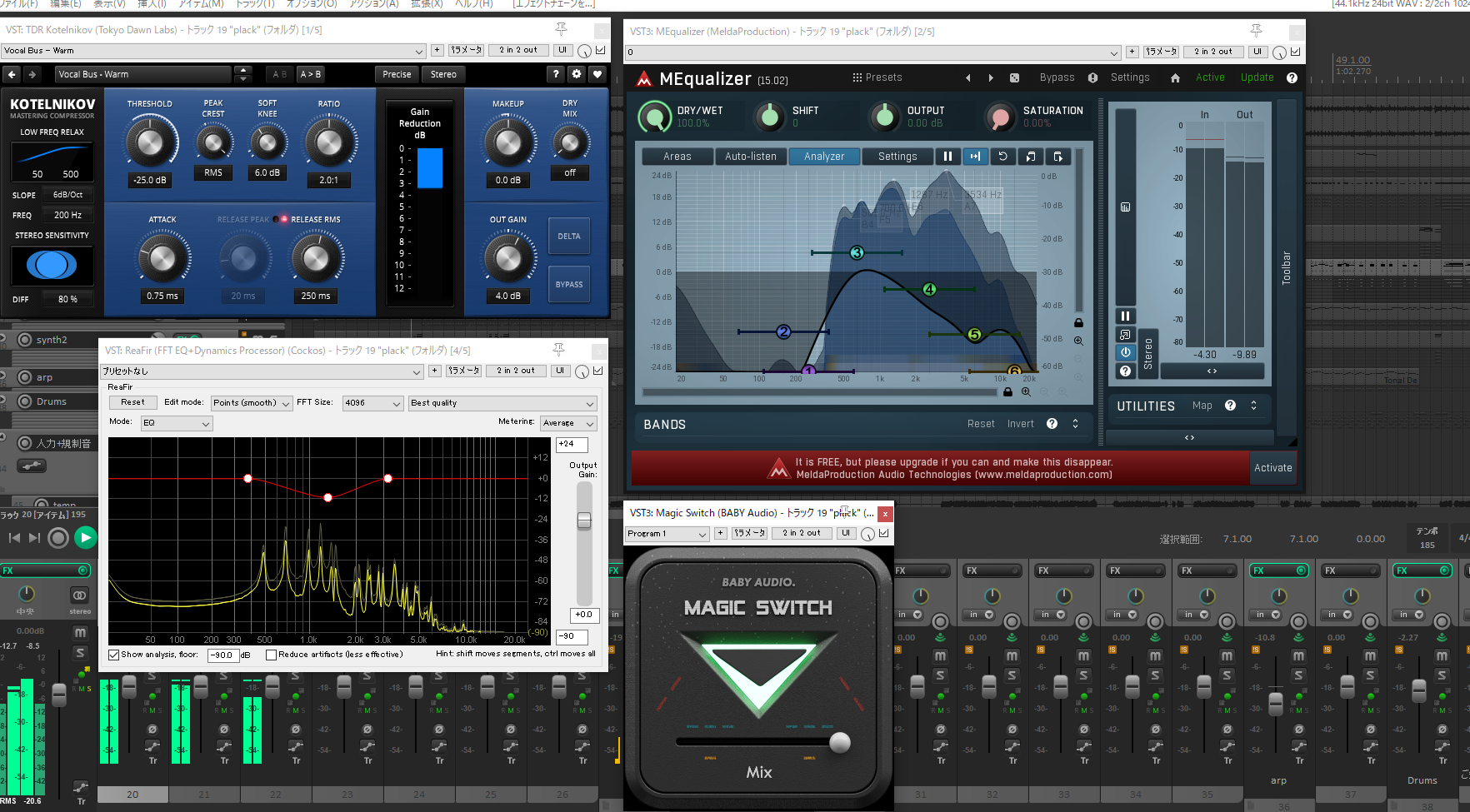This screenshot has width=1470, height=812.
Task: Toggle the Kotelnikov BYPASS button
Action: pyautogui.click(x=569, y=285)
